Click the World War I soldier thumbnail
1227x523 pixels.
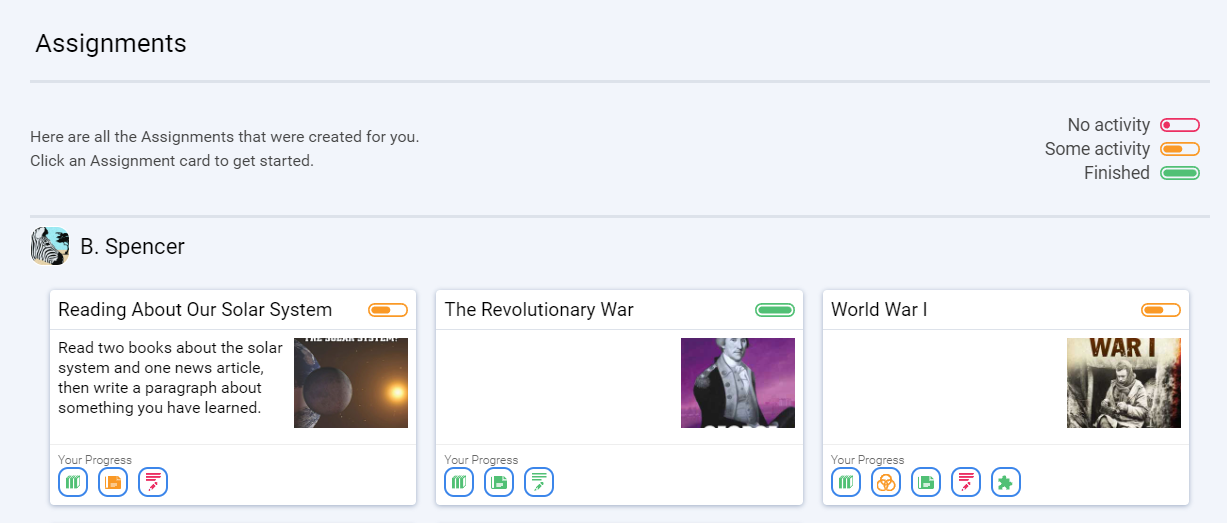tap(1124, 383)
